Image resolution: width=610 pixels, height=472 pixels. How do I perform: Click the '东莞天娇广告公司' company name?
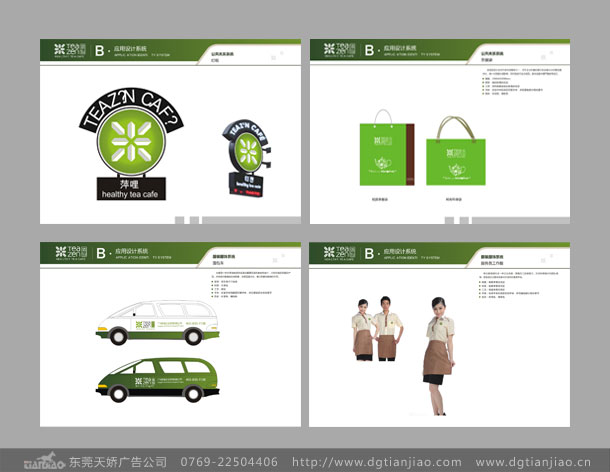pos(118,462)
